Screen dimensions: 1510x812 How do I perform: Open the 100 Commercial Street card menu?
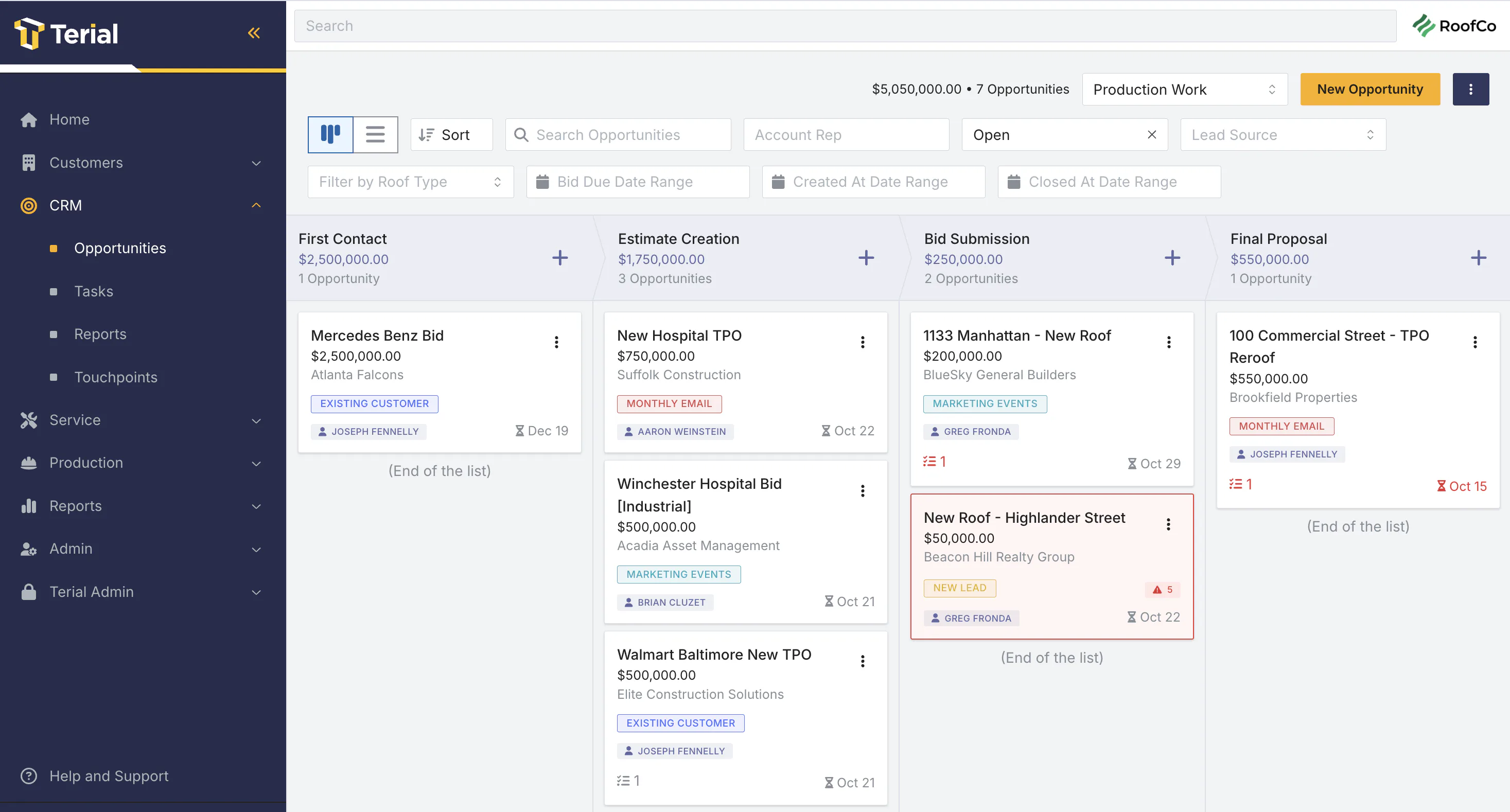tap(1474, 342)
